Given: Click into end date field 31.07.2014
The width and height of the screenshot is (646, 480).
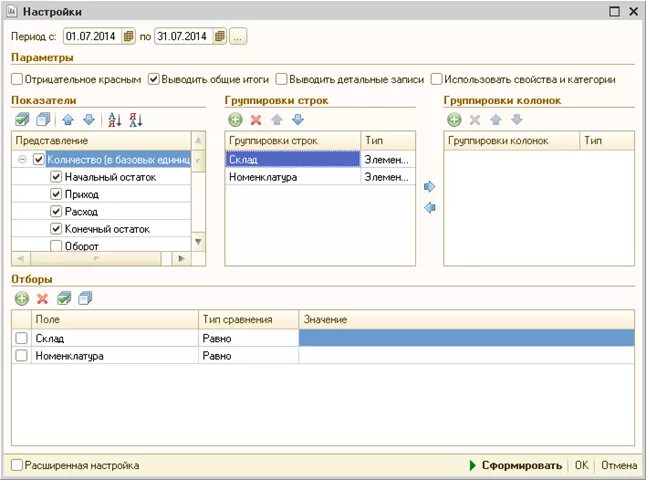Looking at the screenshot, I should click(184, 36).
